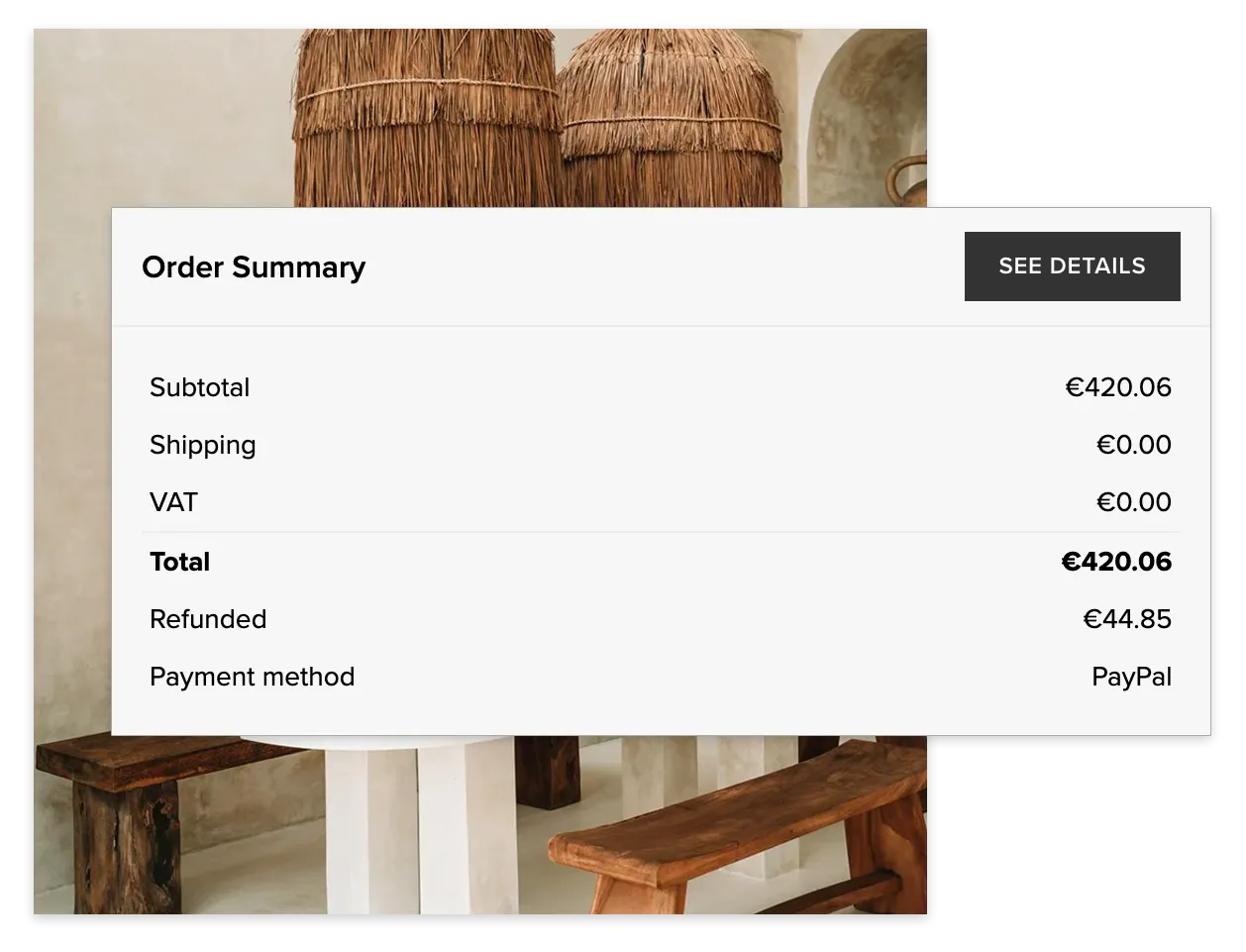
Task: Click the VAT amount €0.00
Action: 1133,502
